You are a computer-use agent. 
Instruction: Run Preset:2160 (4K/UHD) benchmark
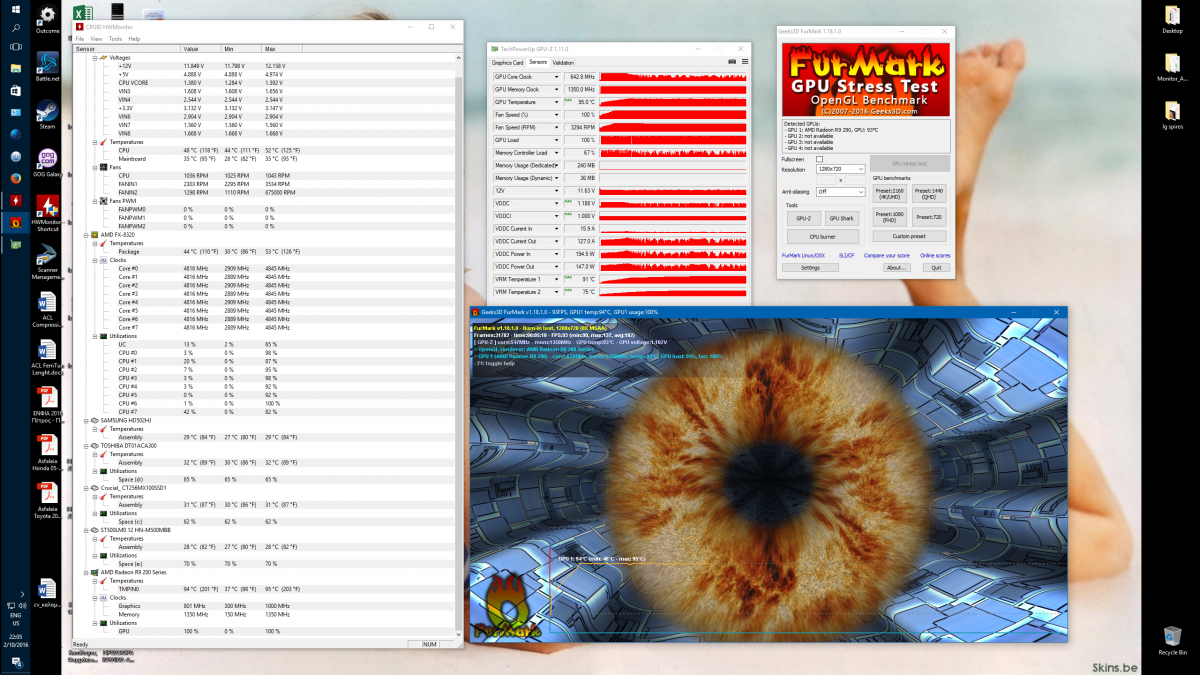(889, 192)
